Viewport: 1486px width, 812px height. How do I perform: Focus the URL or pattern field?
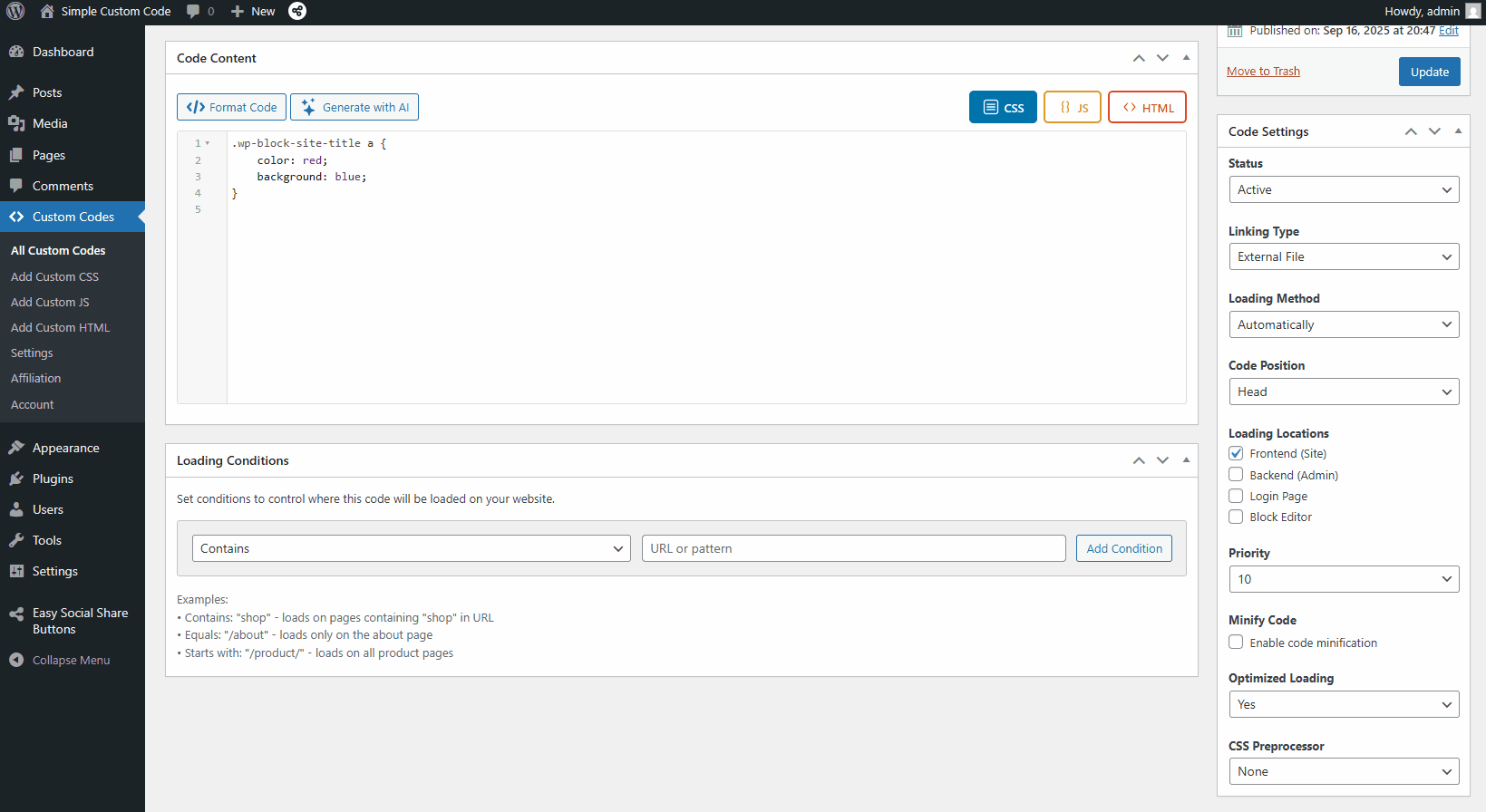pos(854,548)
